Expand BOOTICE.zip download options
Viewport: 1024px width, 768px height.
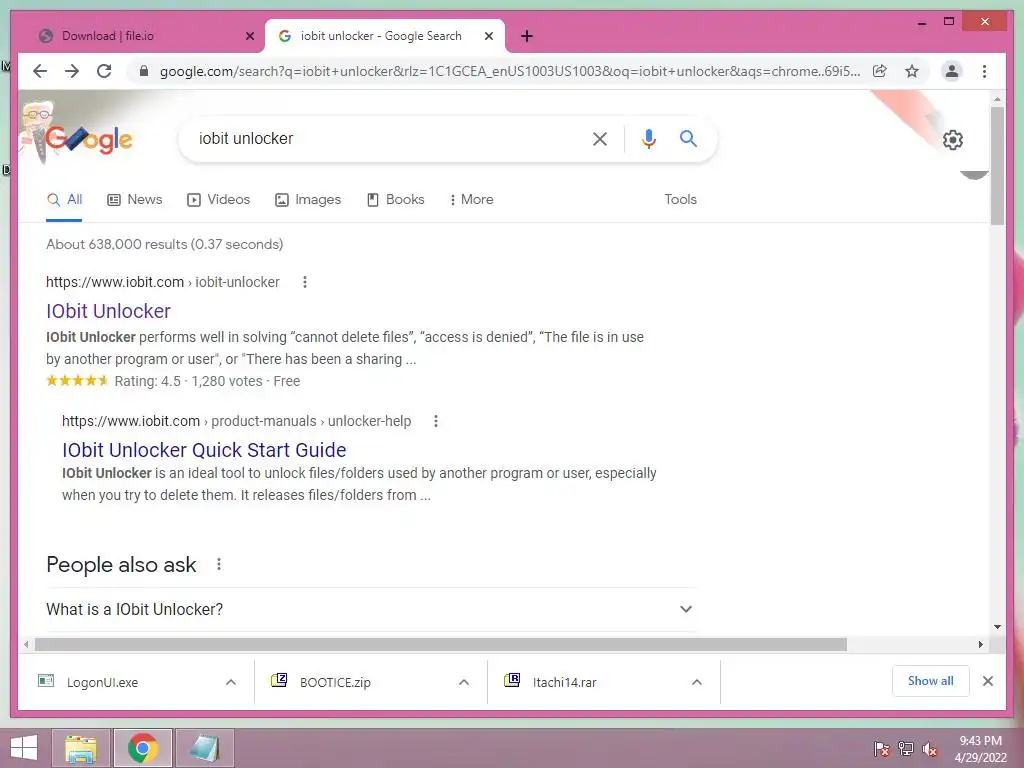(x=464, y=682)
